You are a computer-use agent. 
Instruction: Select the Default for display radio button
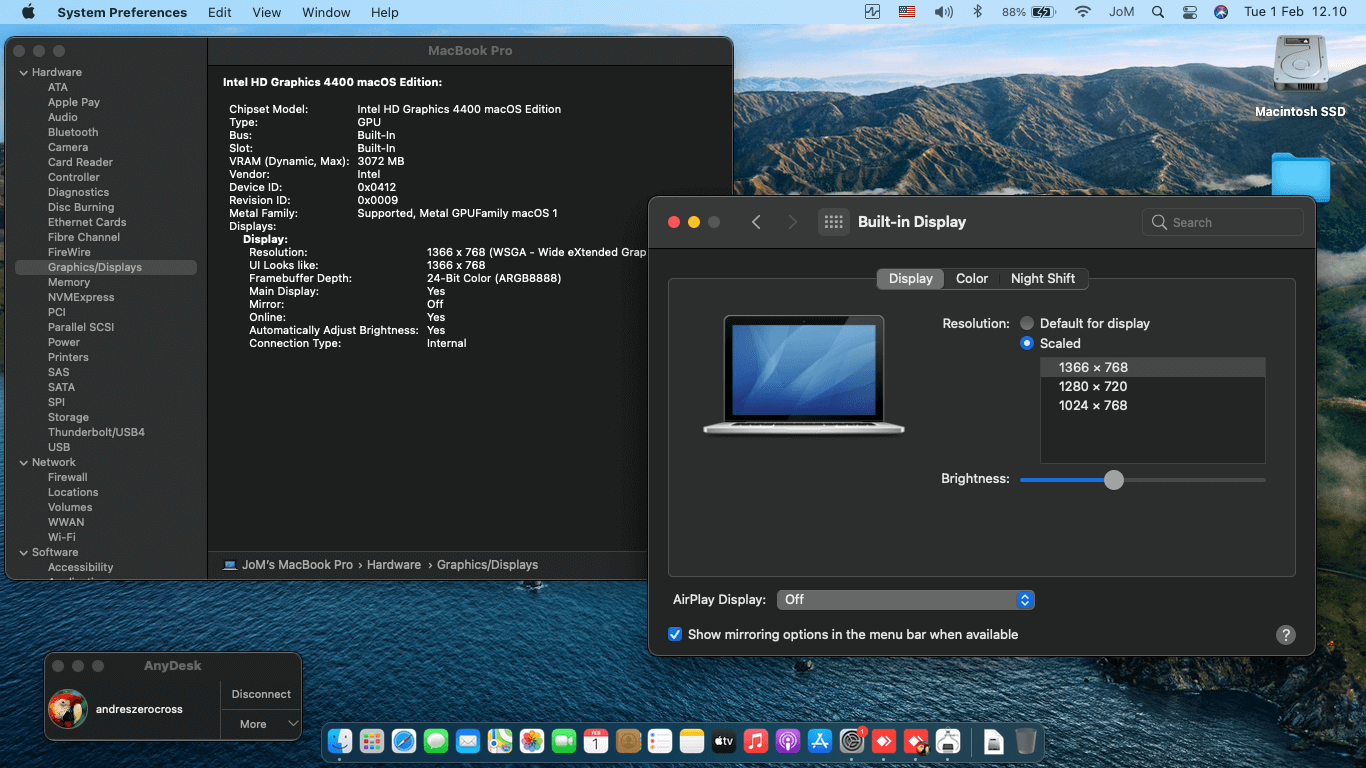click(1027, 323)
